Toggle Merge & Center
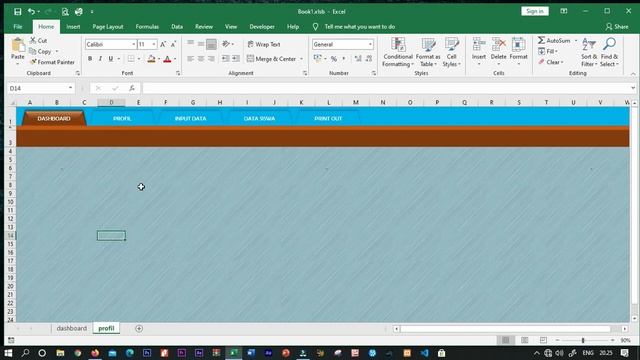 point(271,59)
